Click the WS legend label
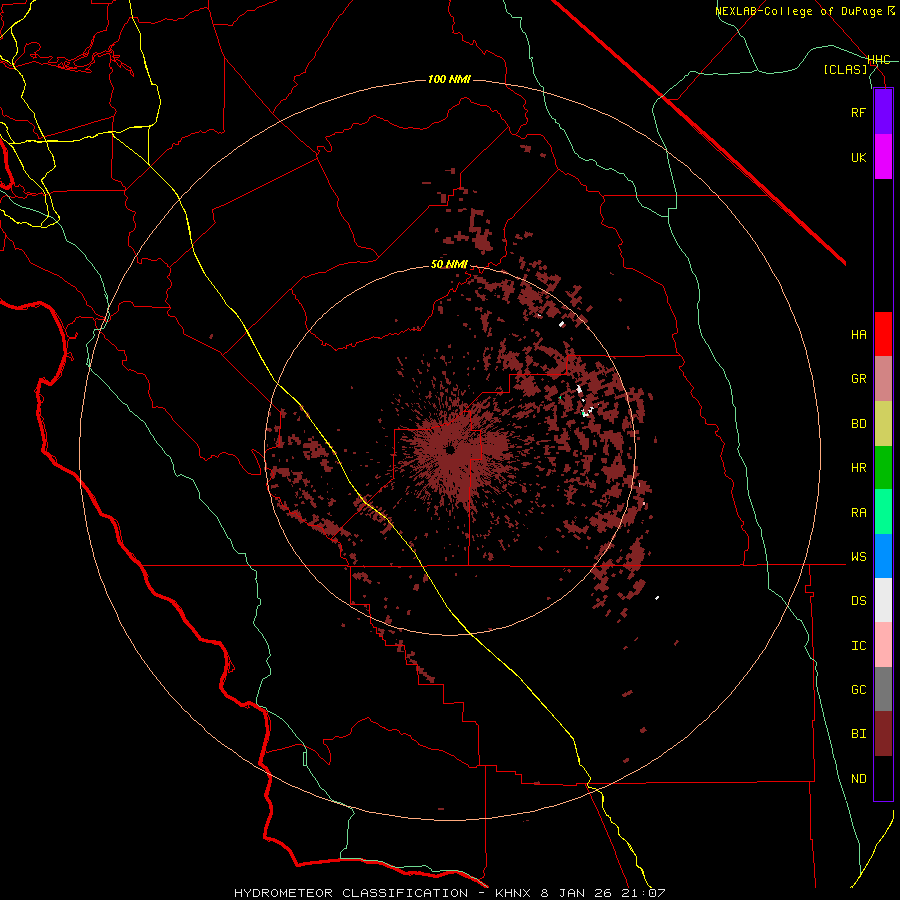 [858, 557]
